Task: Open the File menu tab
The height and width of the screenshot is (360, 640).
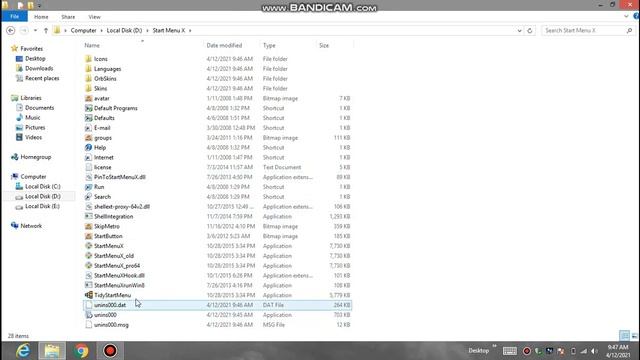Action: coord(15,17)
